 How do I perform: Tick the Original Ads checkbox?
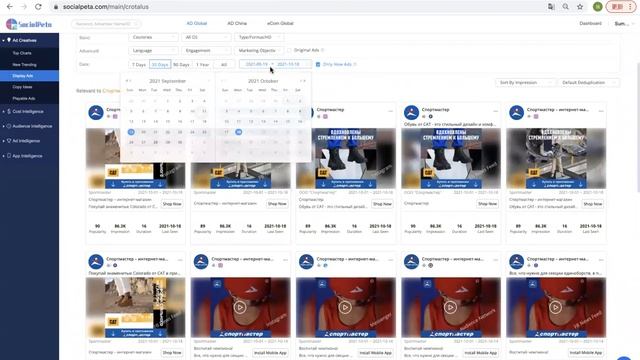click(x=289, y=50)
